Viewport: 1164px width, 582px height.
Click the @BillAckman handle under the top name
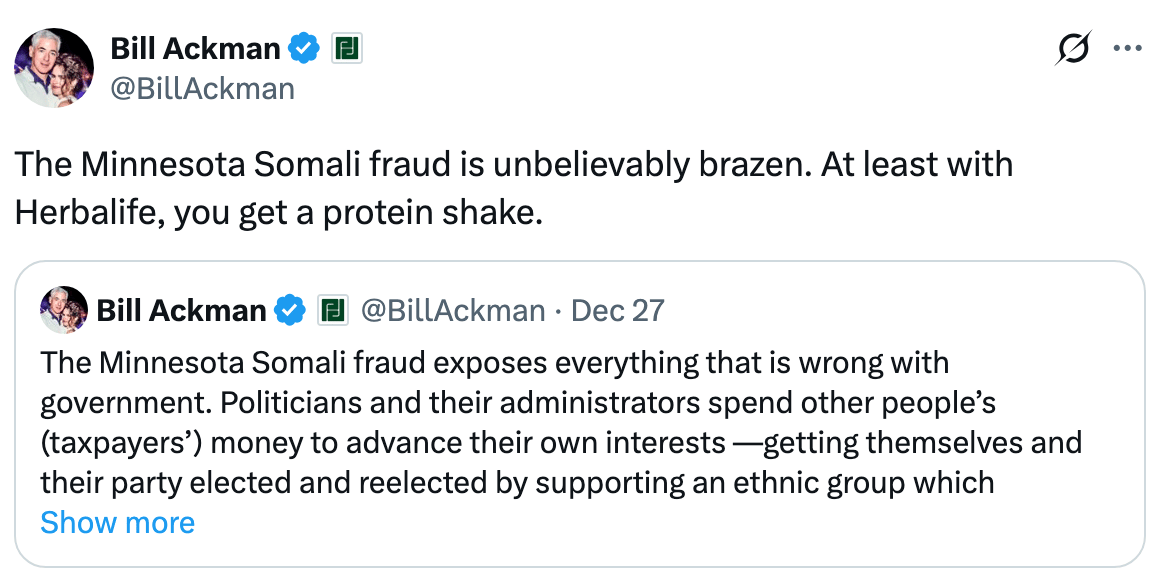point(202,89)
